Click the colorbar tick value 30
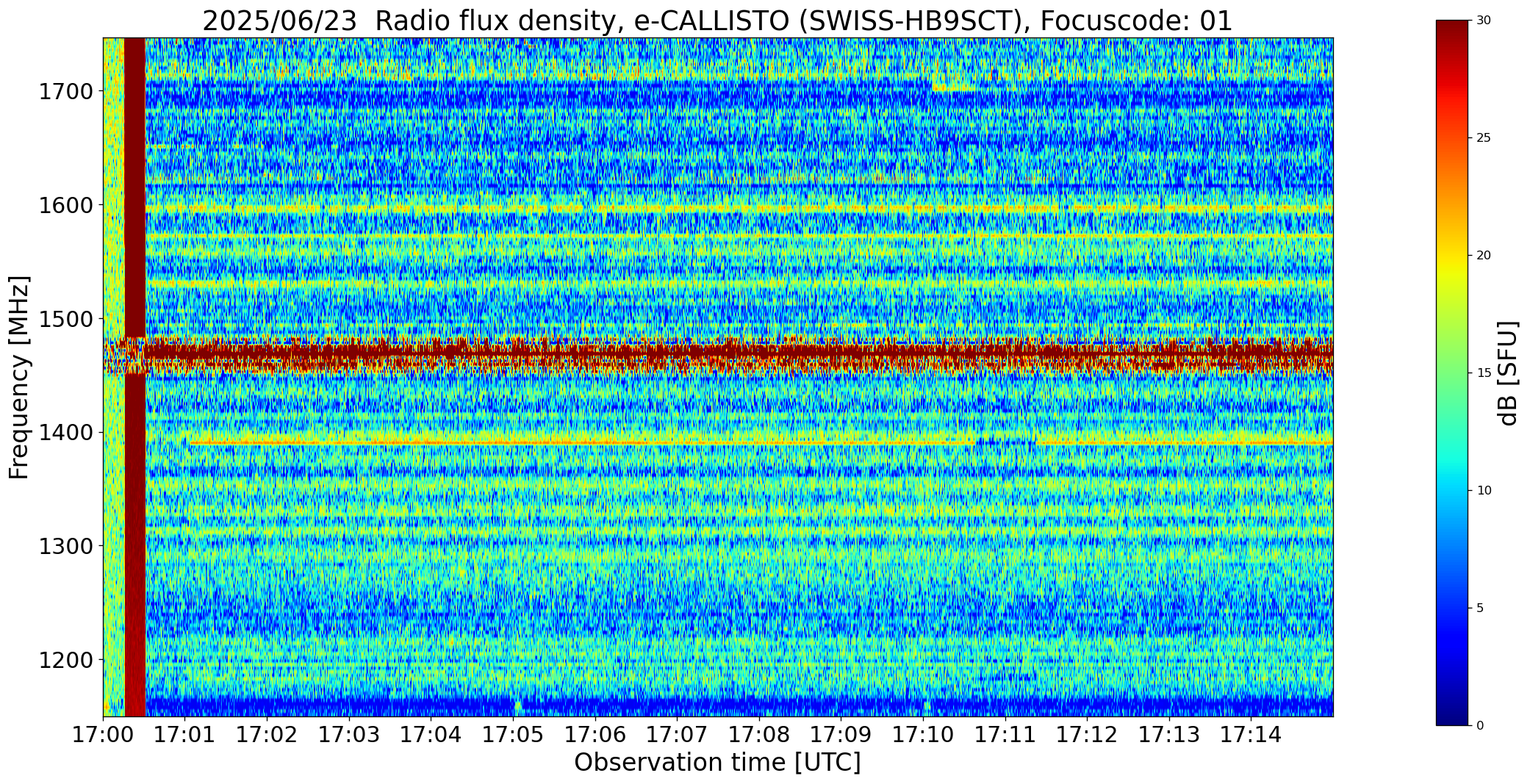Image resolution: width=1530 pixels, height=784 pixels. pos(1484,21)
